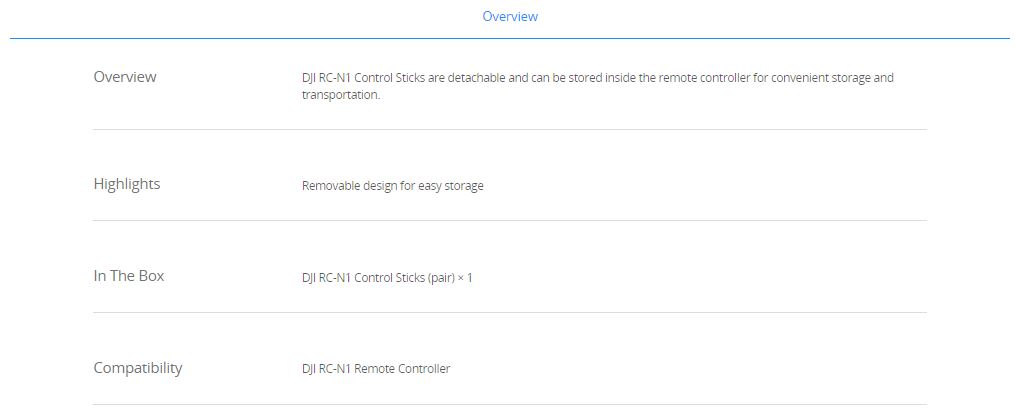Click the blue line under Overview tab
1015x418 pixels.
(x=509, y=38)
